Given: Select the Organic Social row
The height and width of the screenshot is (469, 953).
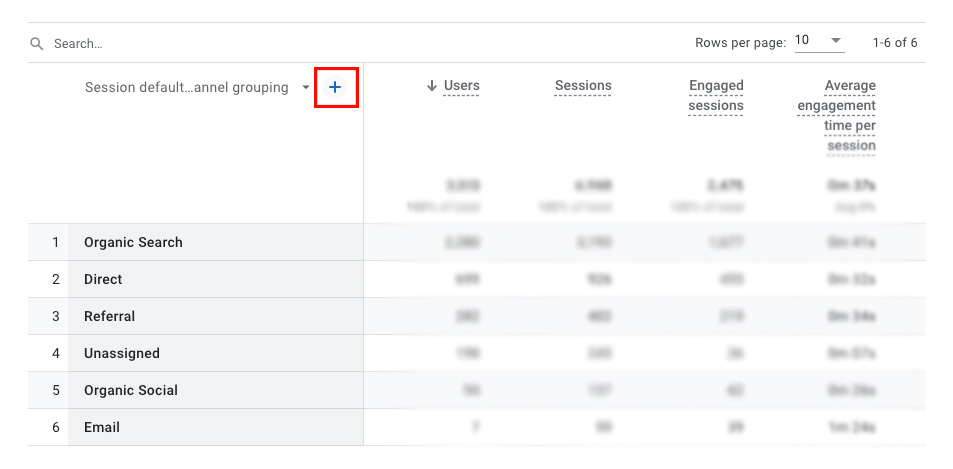Looking at the screenshot, I should 132,390.
